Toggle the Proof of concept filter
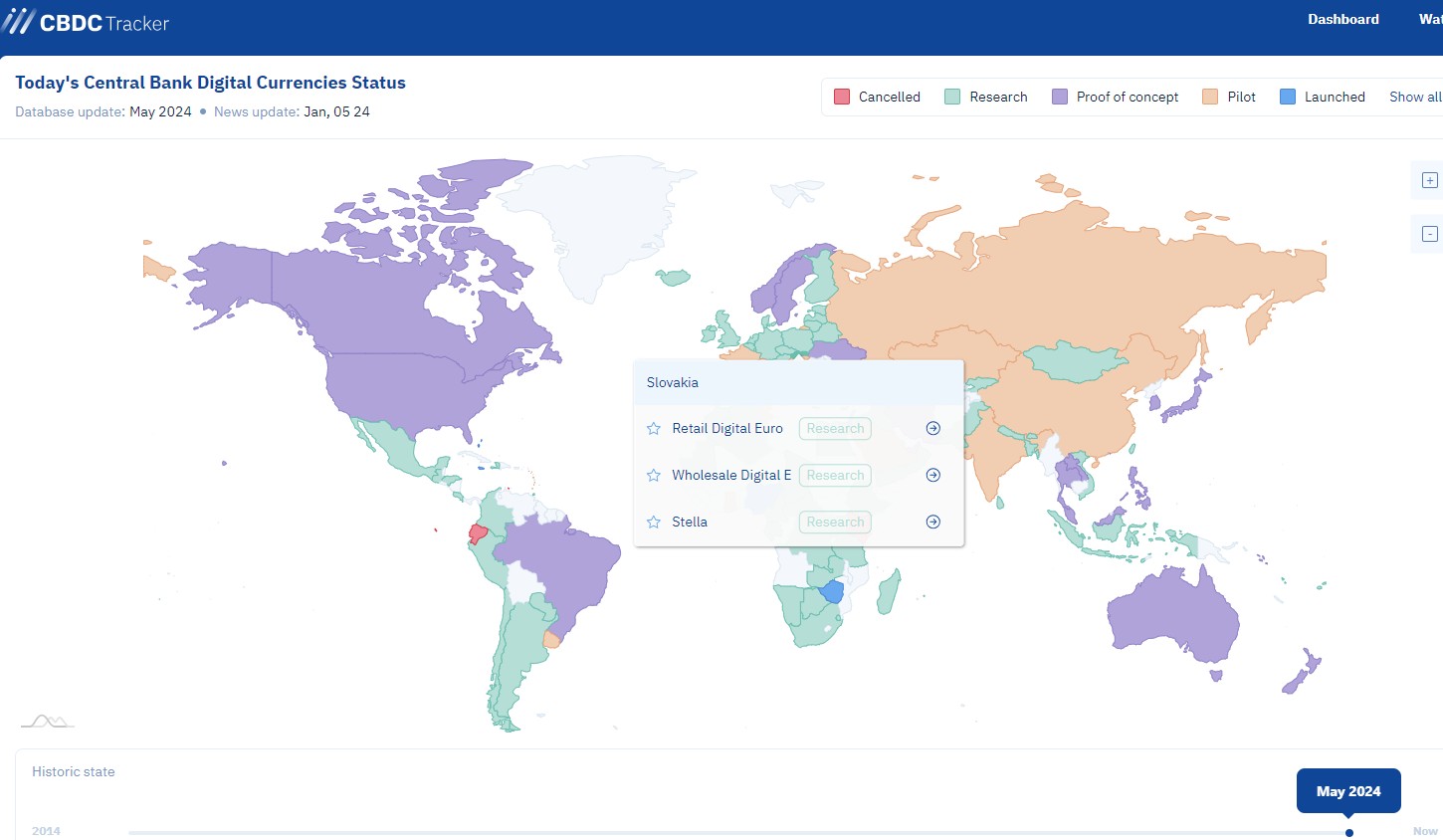The image size is (1443, 840). 1116,97
